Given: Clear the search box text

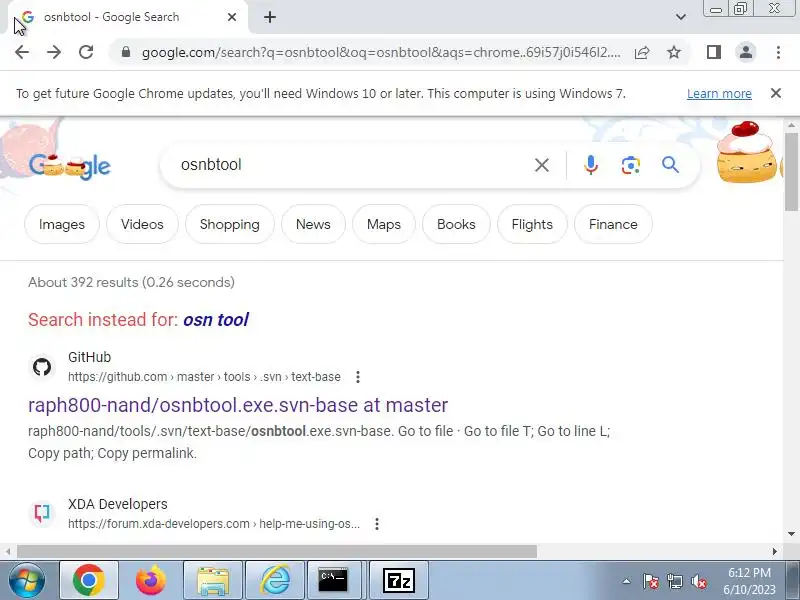Looking at the screenshot, I should click(542, 165).
